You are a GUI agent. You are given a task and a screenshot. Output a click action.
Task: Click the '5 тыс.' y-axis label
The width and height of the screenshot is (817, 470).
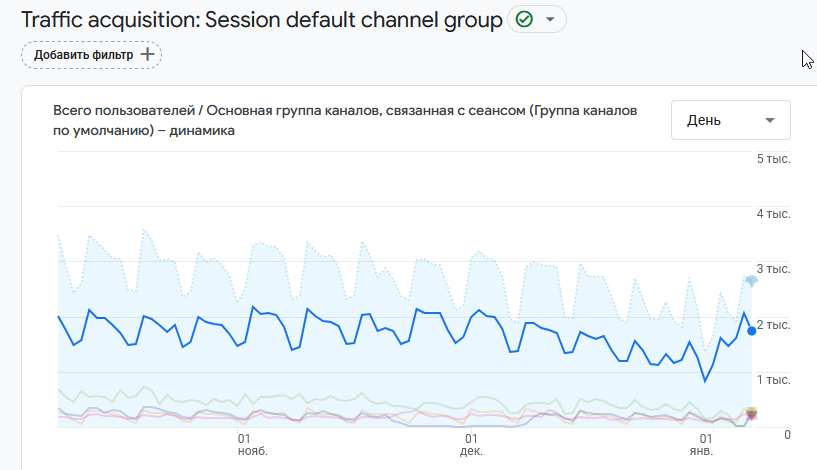pos(774,159)
